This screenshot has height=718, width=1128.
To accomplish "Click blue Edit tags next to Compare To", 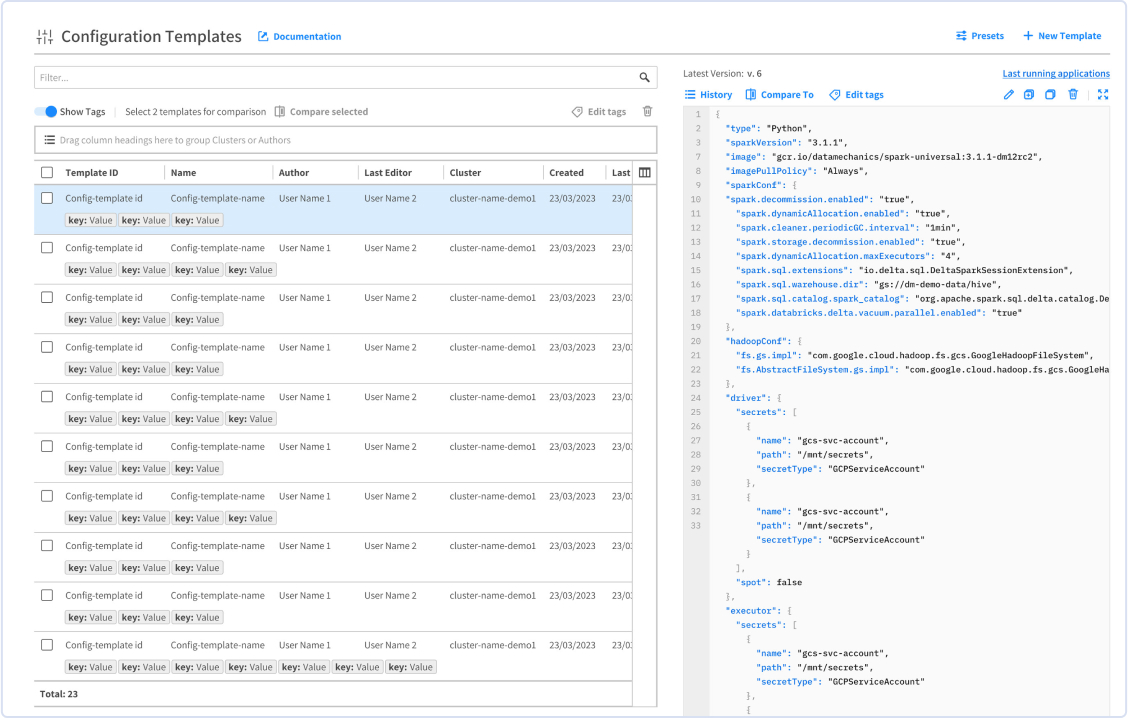I will pyautogui.click(x=856, y=95).
